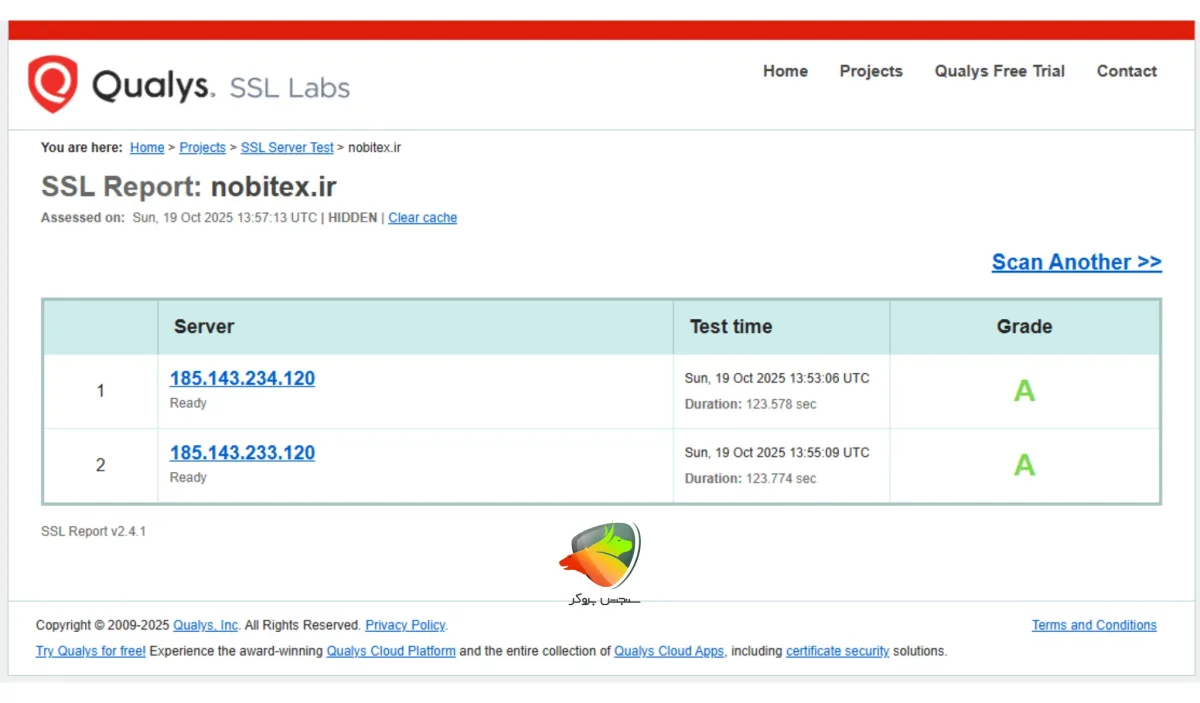Go to Home breadcrumb link
Image resolution: width=1200 pixels, height=703 pixels.
147,147
